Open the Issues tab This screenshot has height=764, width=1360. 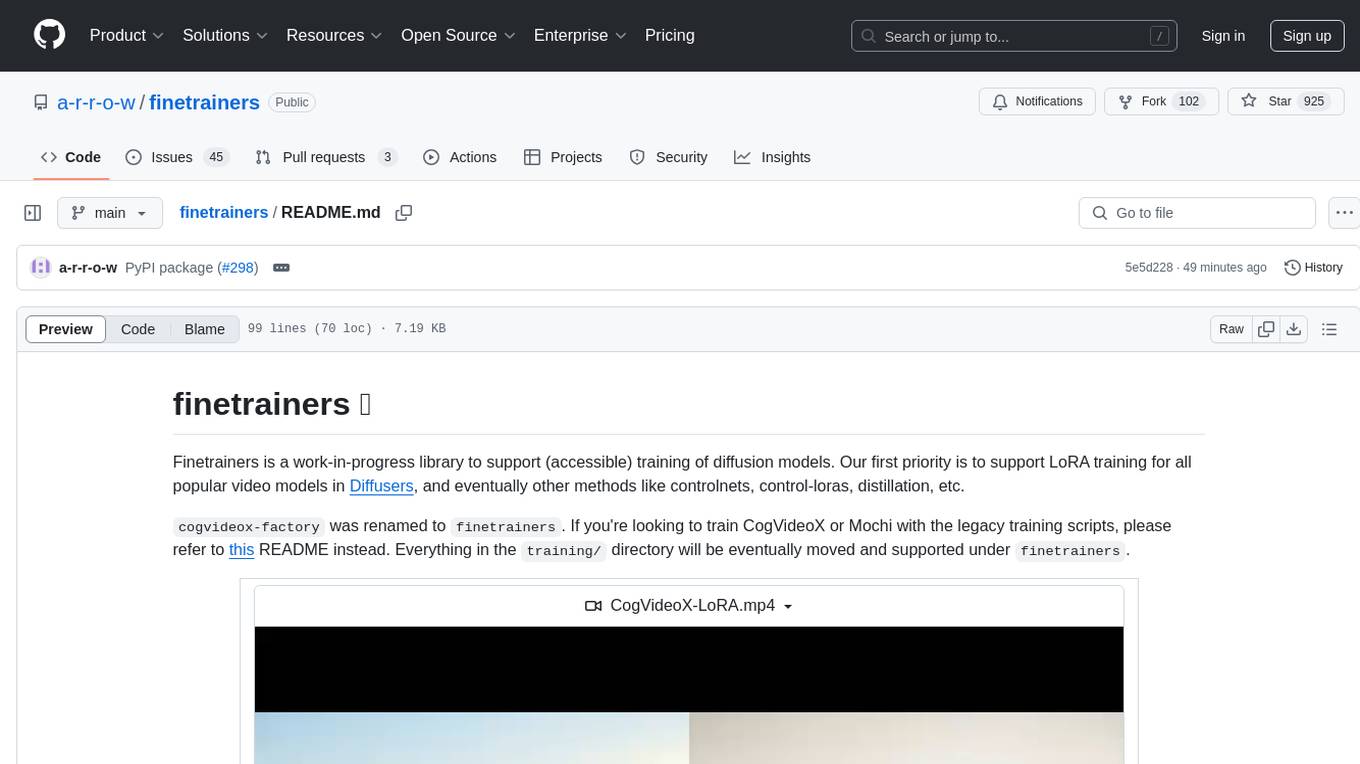(x=177, y=157)
